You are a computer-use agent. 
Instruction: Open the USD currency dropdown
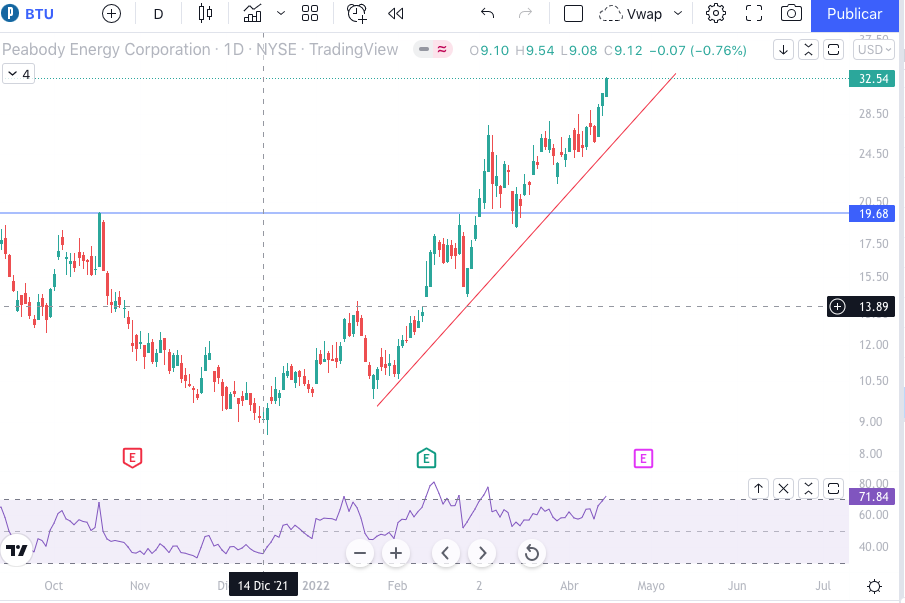click(x=873, y=50)
